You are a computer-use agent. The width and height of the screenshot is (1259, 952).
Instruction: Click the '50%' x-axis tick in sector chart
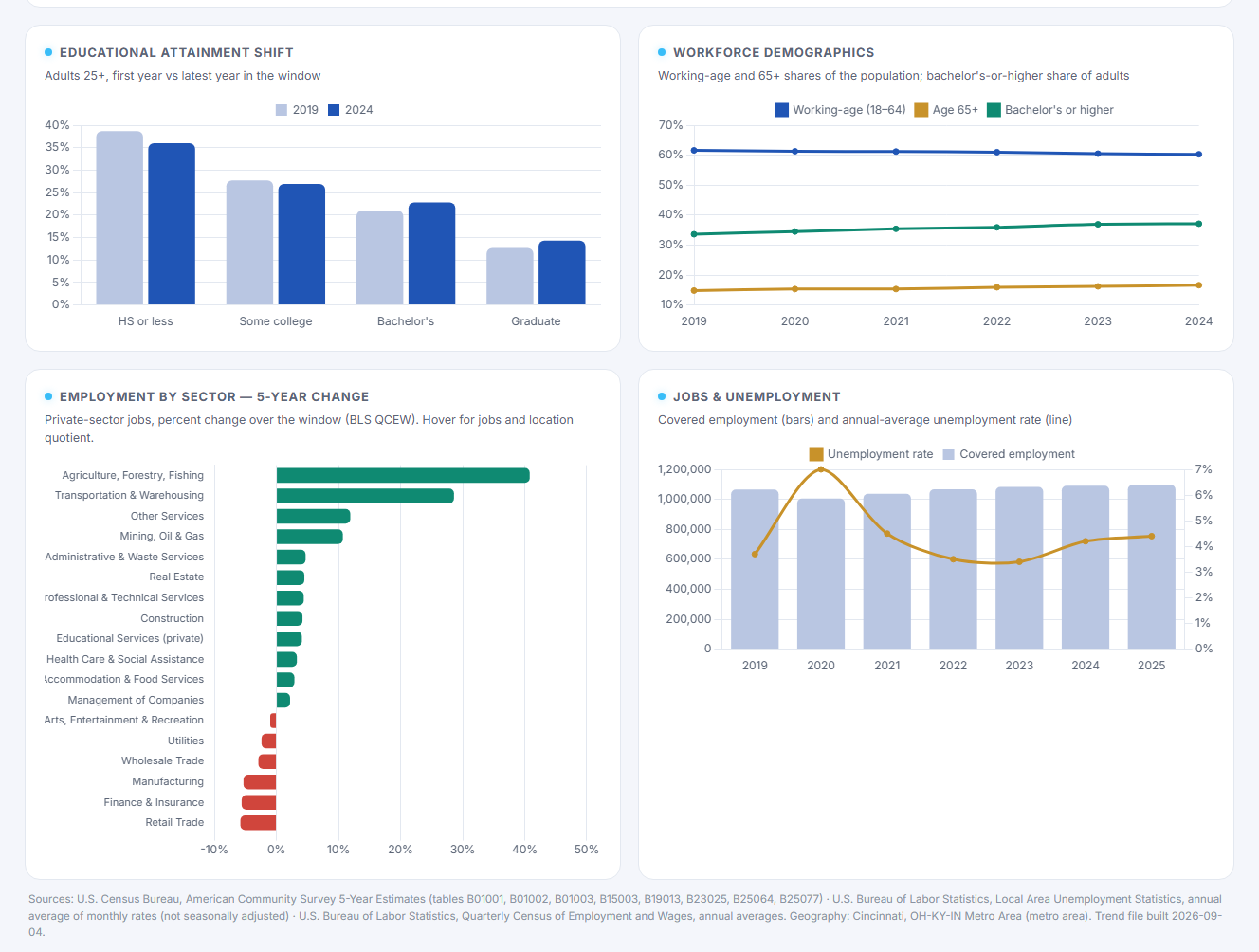(x=586, y=850)
